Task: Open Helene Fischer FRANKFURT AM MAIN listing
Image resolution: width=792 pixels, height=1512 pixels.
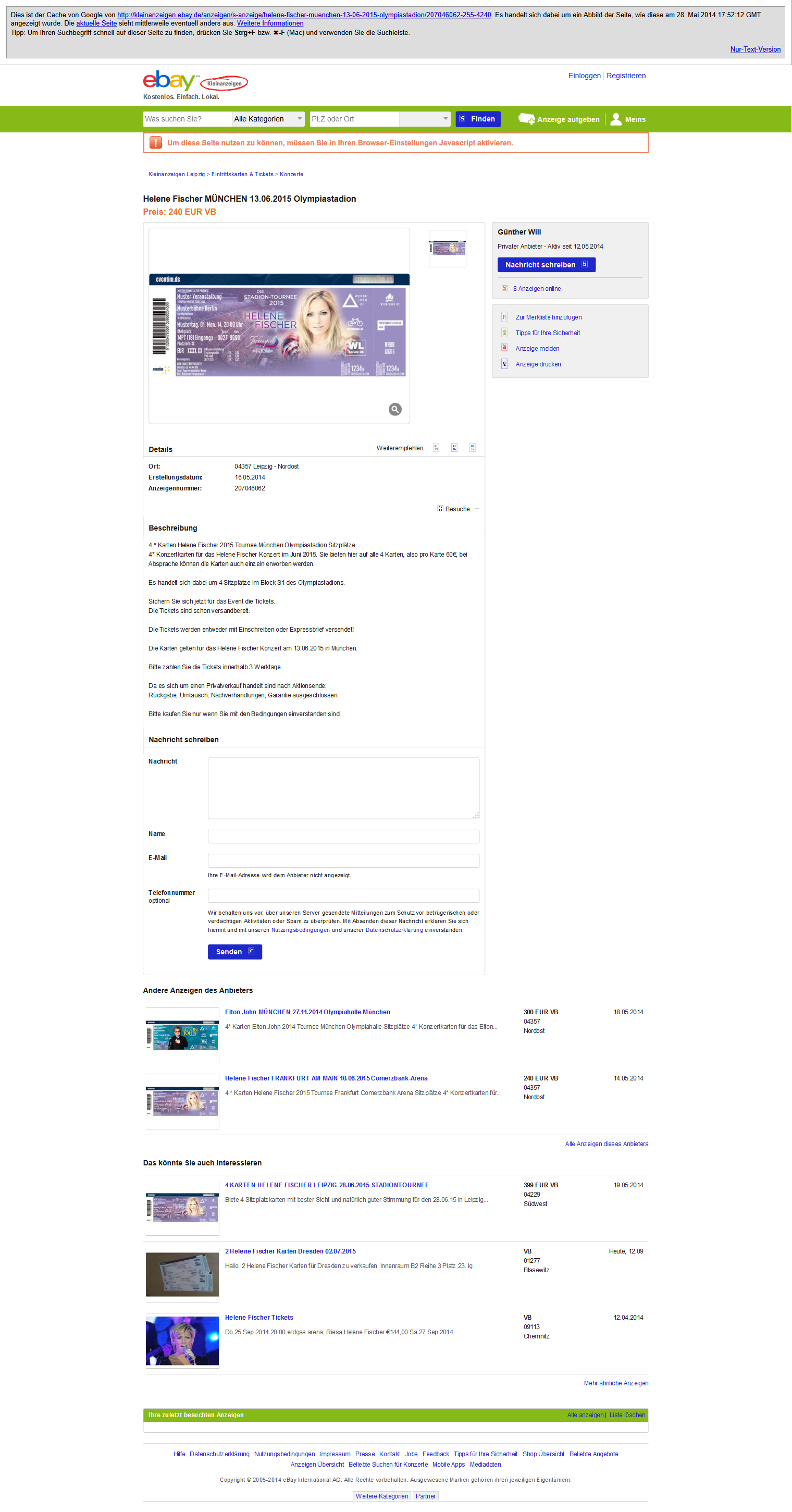Action: pyautogui.click(x=326, y=1078)
